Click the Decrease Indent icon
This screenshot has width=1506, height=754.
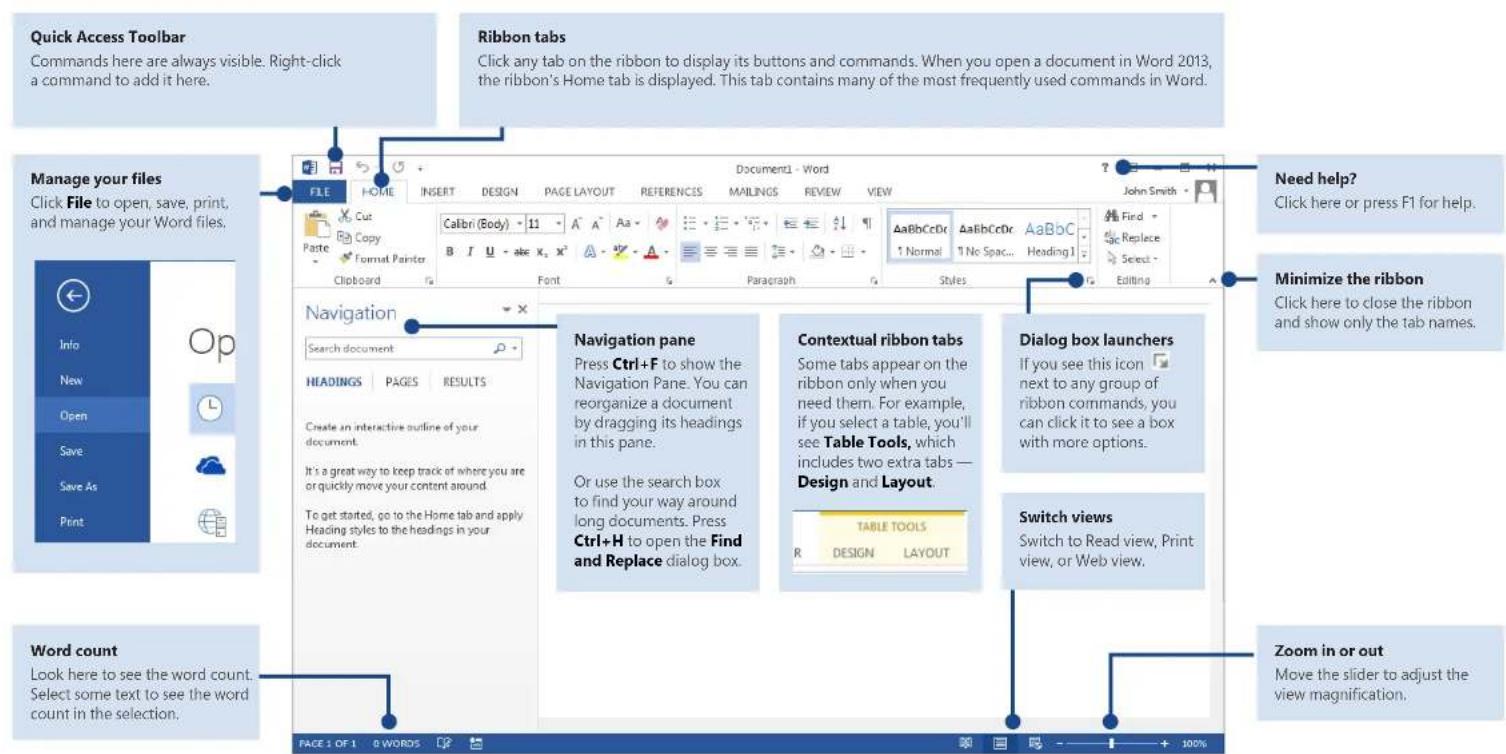pyautogui.click(x=791, y=224)
